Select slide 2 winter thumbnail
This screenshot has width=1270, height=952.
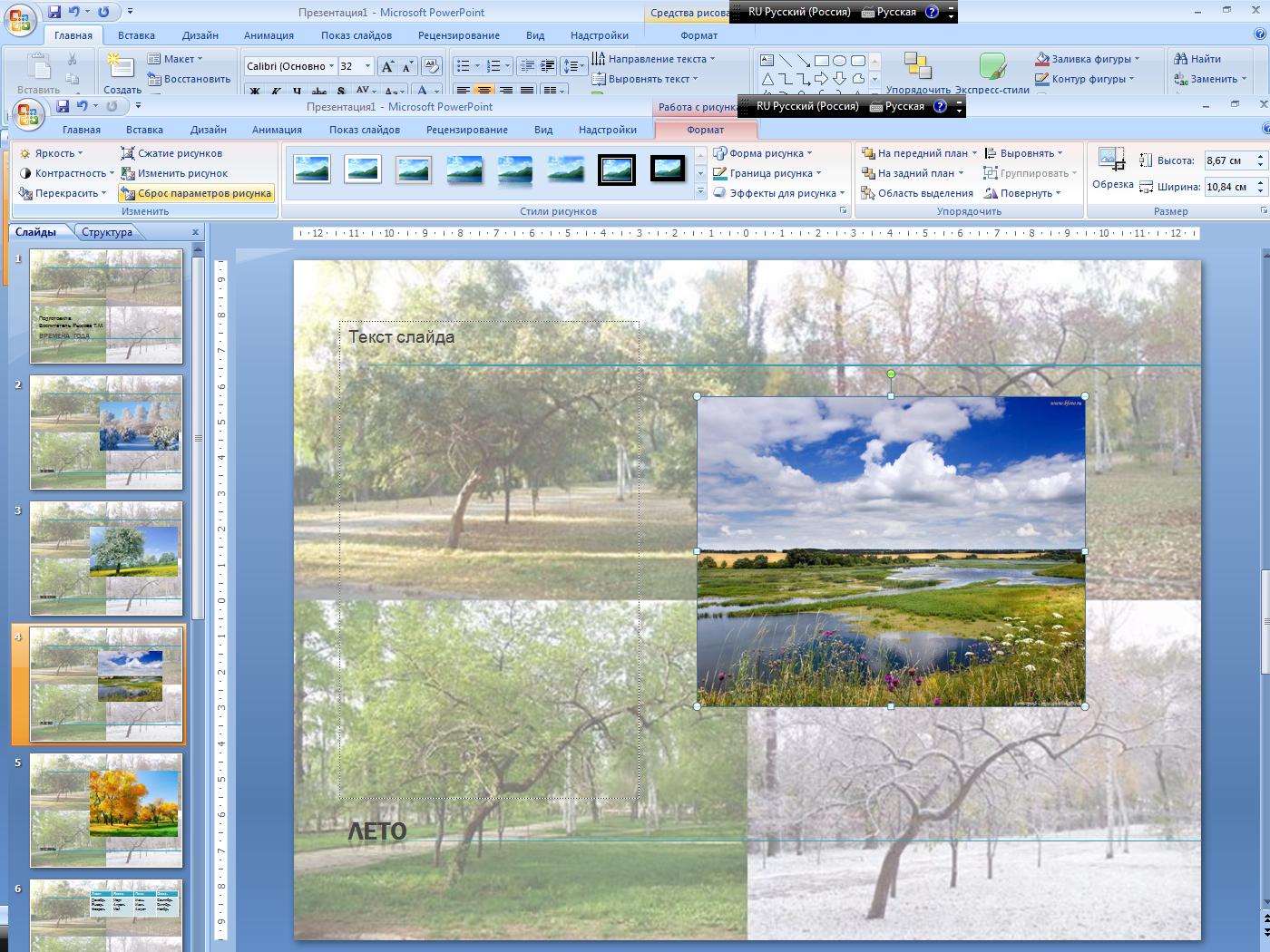coord(106,432)
